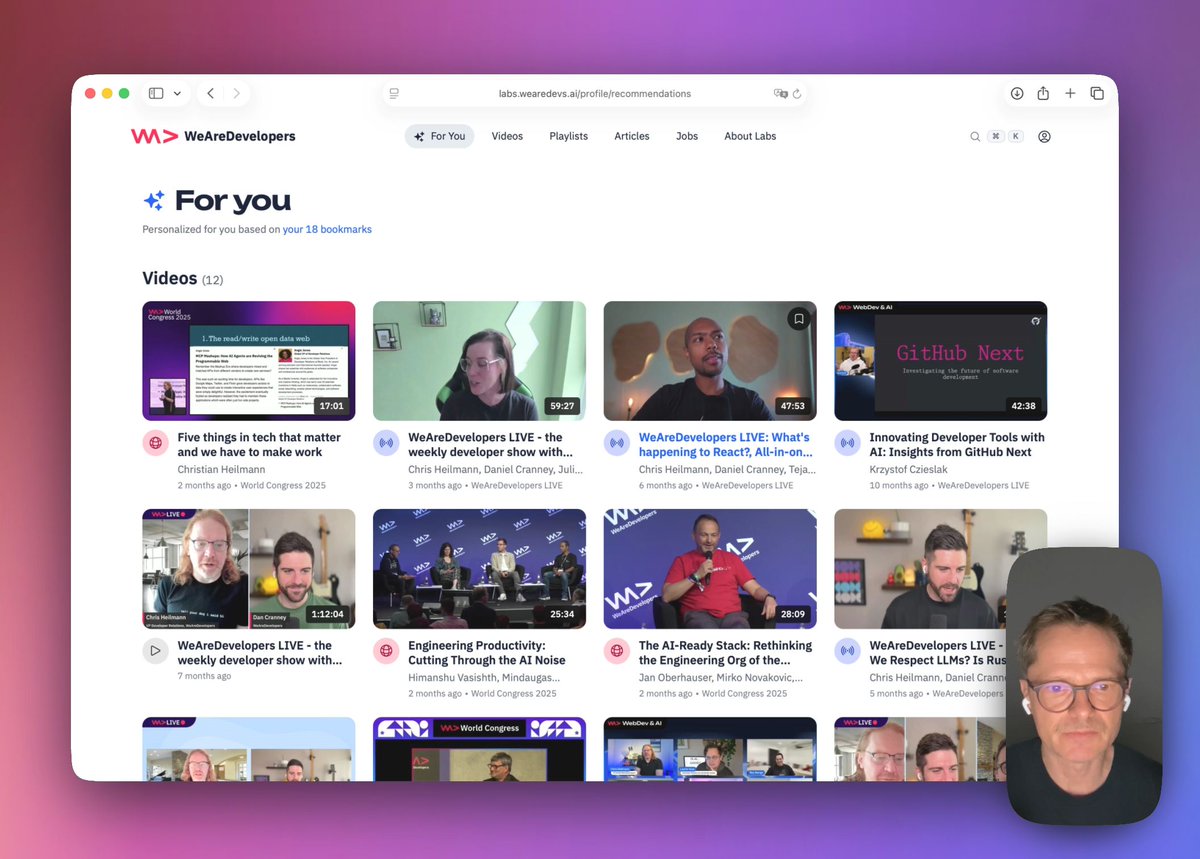This screenshot has width=1200, height=859.
Task: Click broadcast icon beside Innovating Developer Tools
Action: point(847,443)
